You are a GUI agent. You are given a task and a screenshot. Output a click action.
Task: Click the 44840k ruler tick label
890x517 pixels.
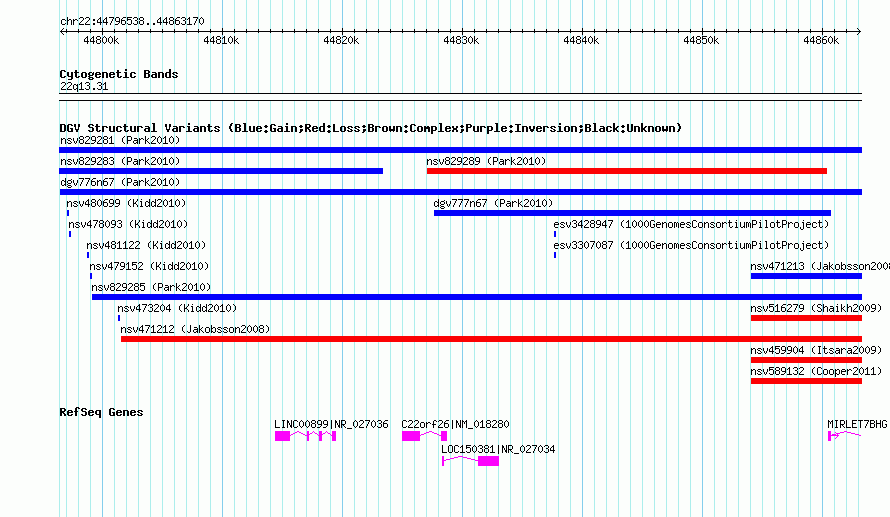coord(581,40)
